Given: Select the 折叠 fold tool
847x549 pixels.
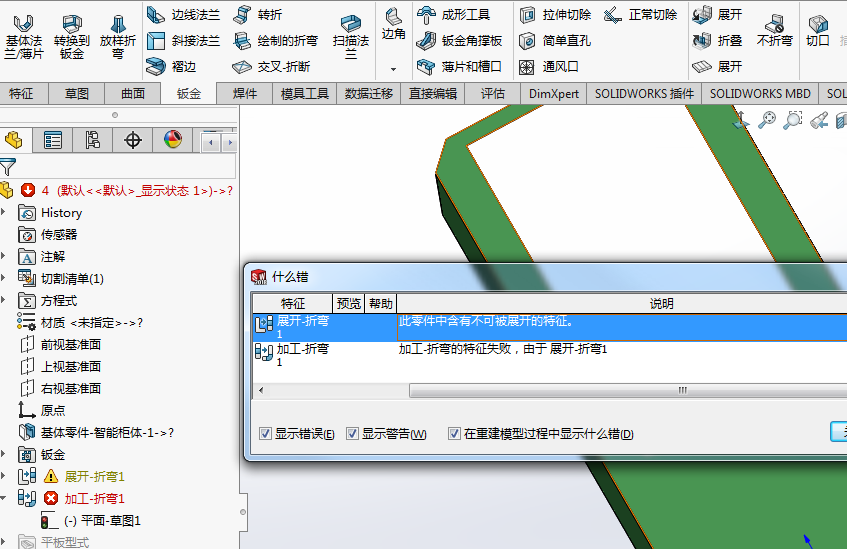Looking at the screenshot, I should (x=717, y=41).
